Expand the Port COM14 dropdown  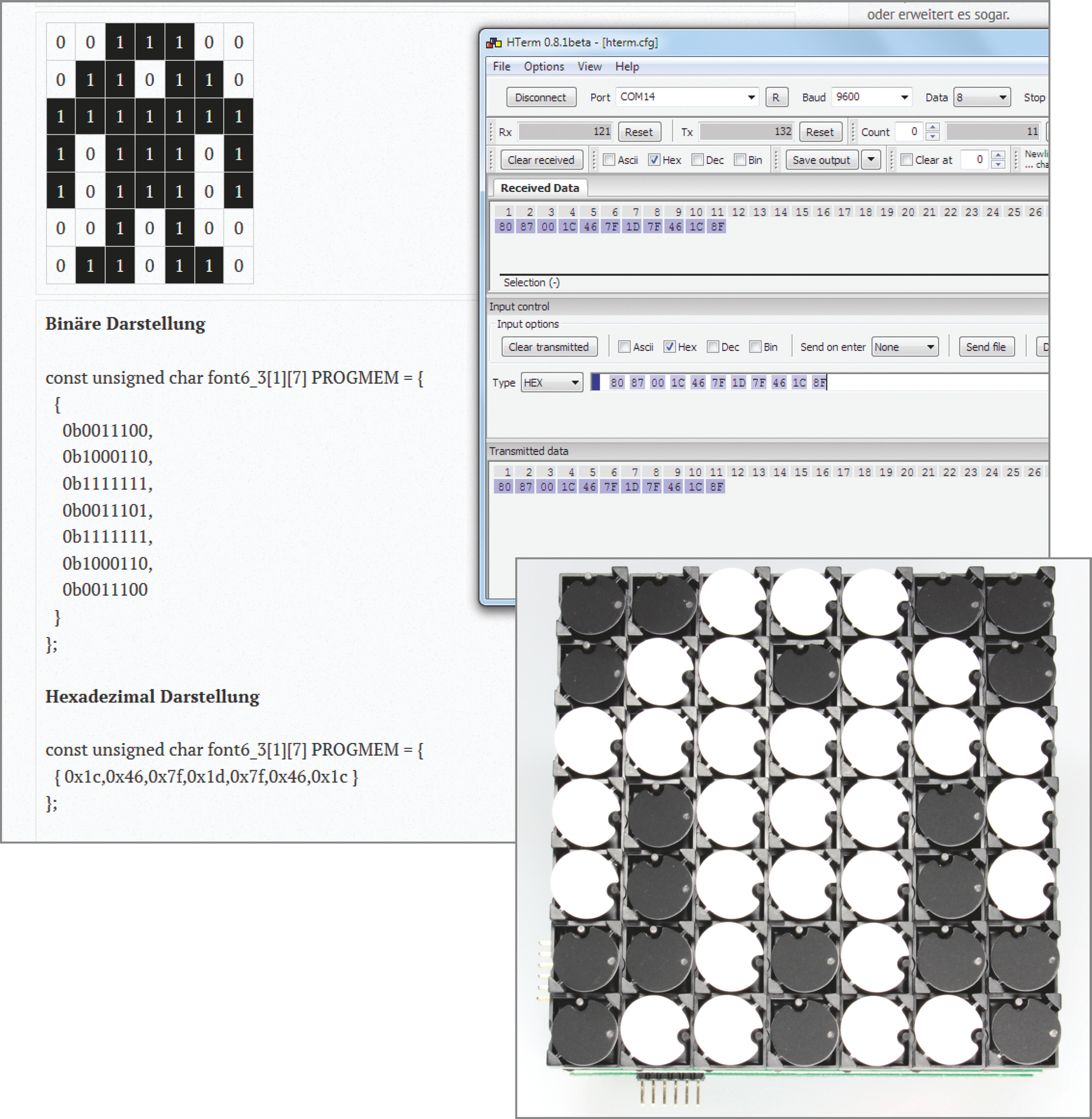[x=751, y=98]
